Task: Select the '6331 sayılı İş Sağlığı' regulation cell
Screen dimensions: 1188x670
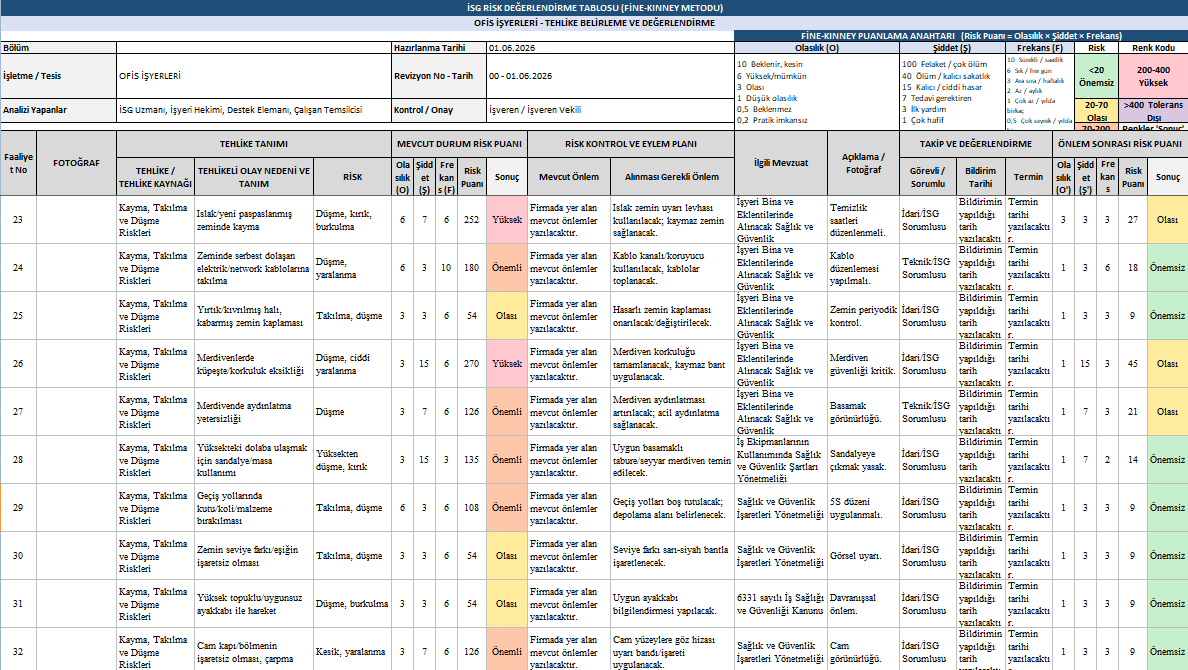Action: (780, 604)
